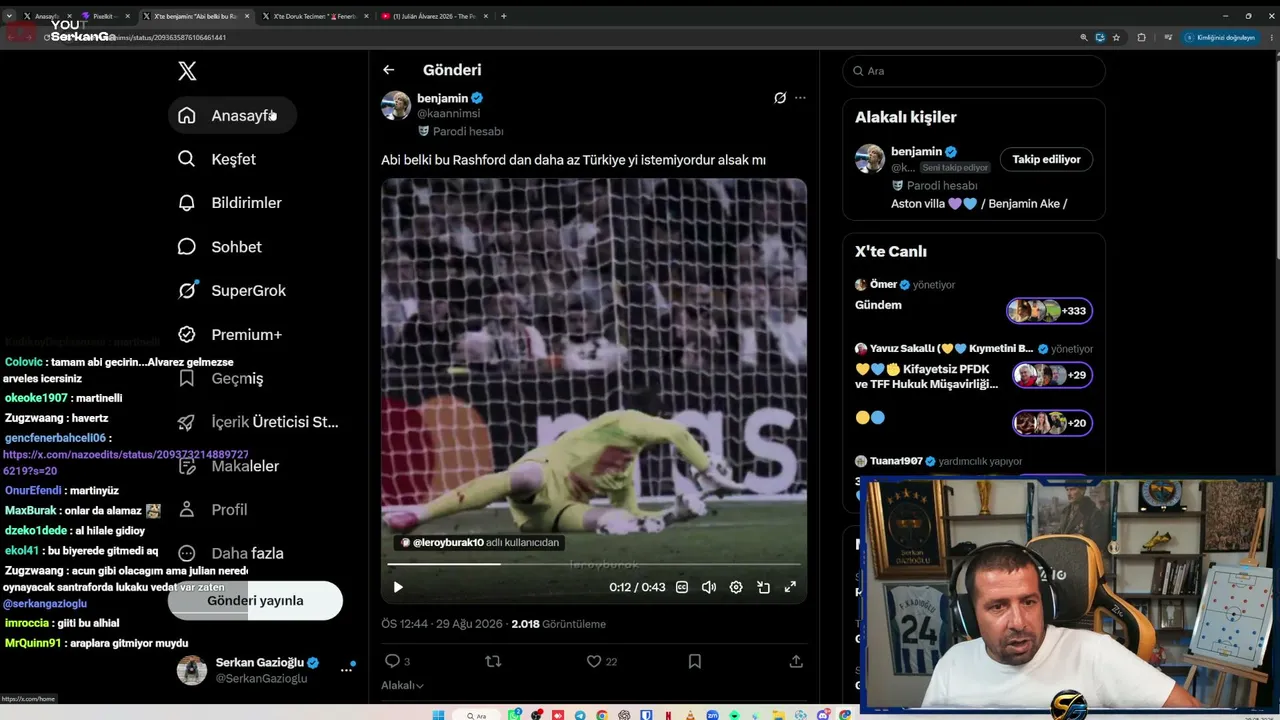Image resolution: width=1280 pixels, height=720 pixels.
Task: Open Windows Start menu
Action: point(438,715)
